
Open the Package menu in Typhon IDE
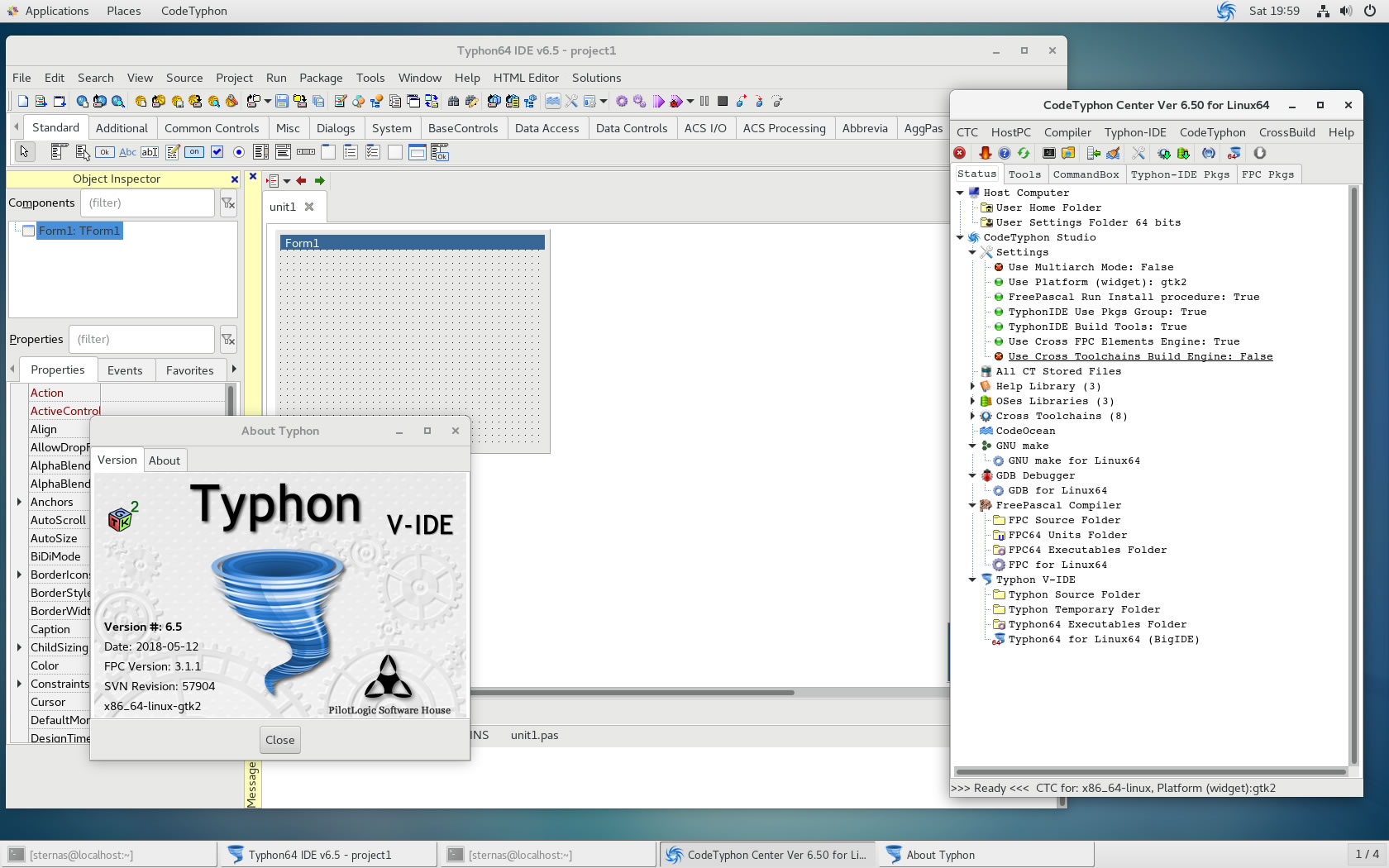pos(321,78)
